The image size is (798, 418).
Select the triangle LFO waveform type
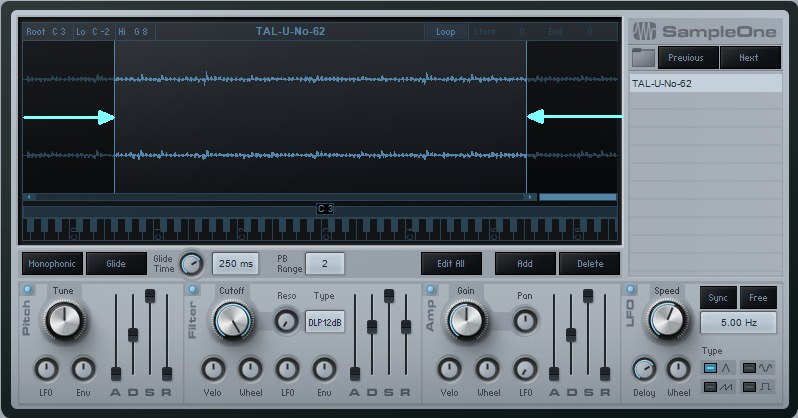tap(718, 368)
